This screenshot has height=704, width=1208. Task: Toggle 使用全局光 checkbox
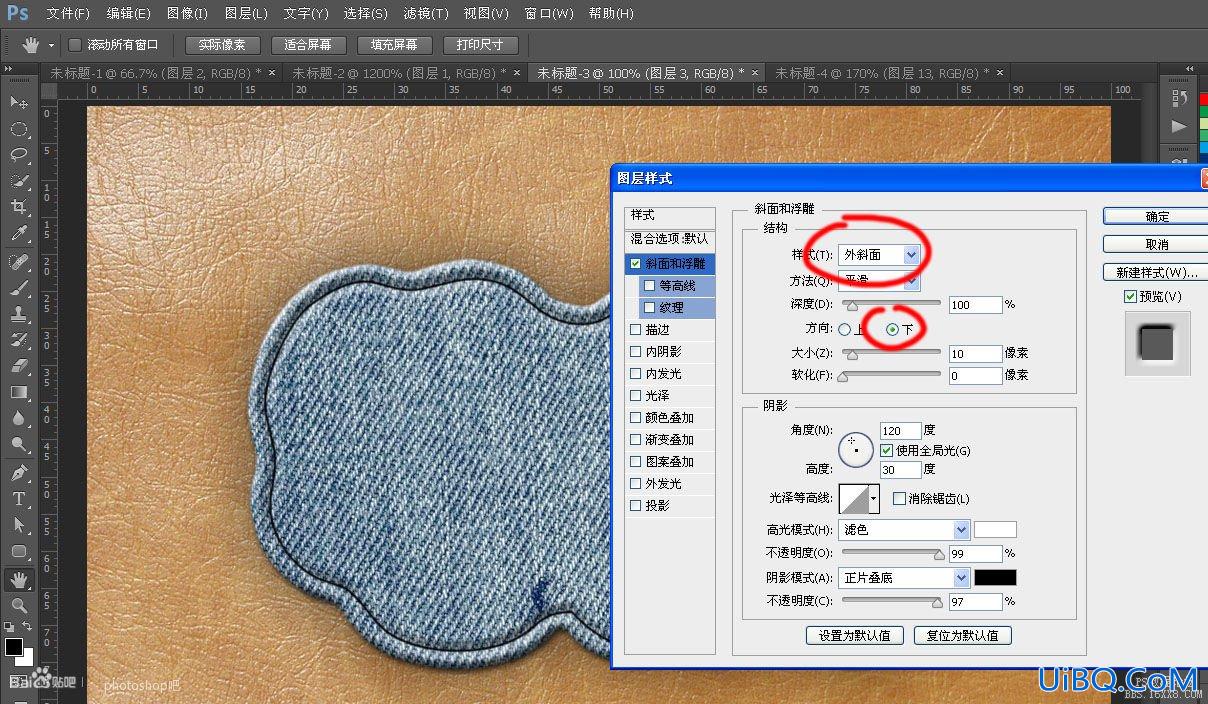pos(886,451)
